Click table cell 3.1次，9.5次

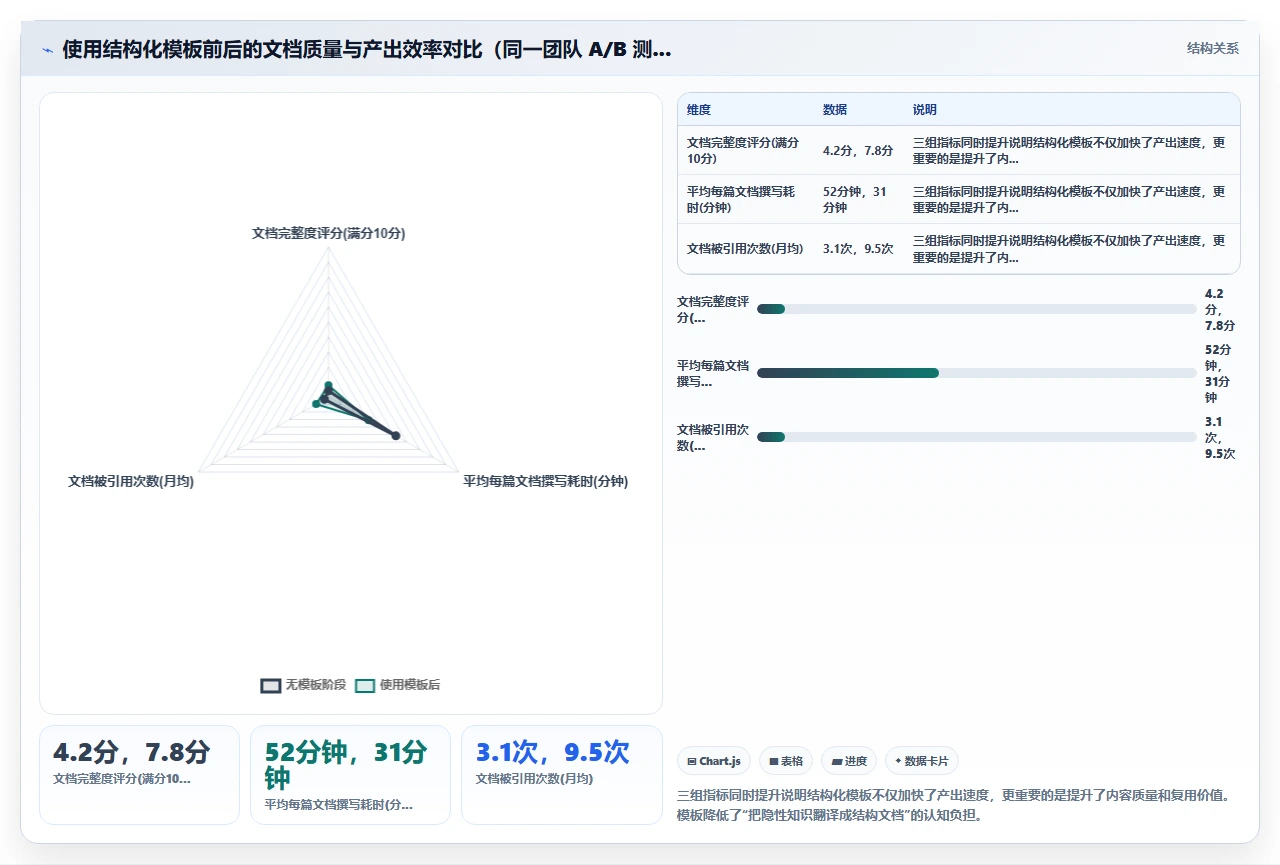click(858, 249)
